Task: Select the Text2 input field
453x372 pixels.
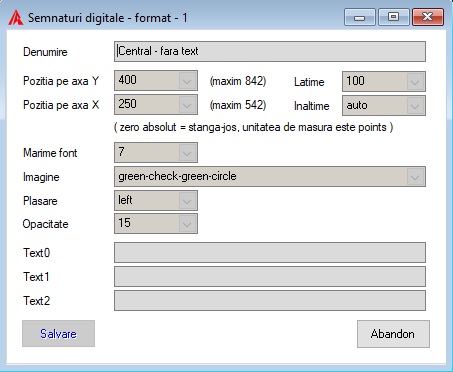Action: pyautogui.click(x=270, y=300)
